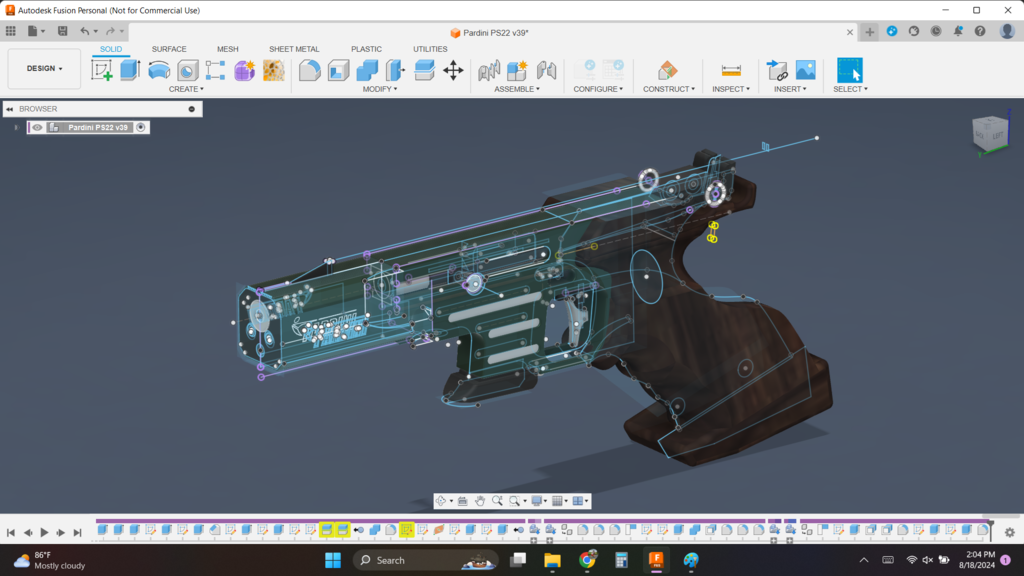Open the Design workspace selector
The image size is (1024, 576).
click(x=43, y=68)
